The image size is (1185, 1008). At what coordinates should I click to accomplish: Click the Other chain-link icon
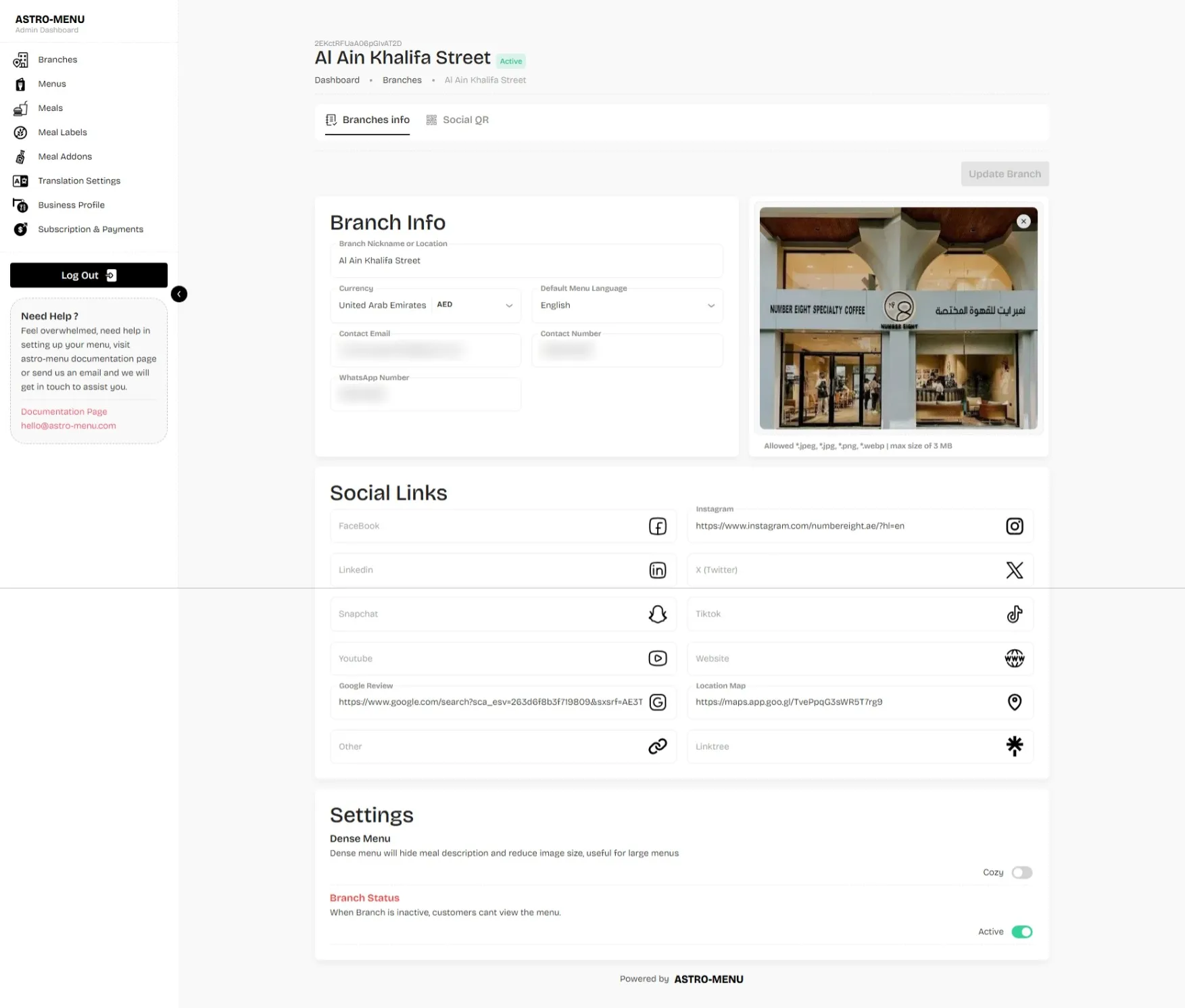pyautogui.click(x=658, y=746)
